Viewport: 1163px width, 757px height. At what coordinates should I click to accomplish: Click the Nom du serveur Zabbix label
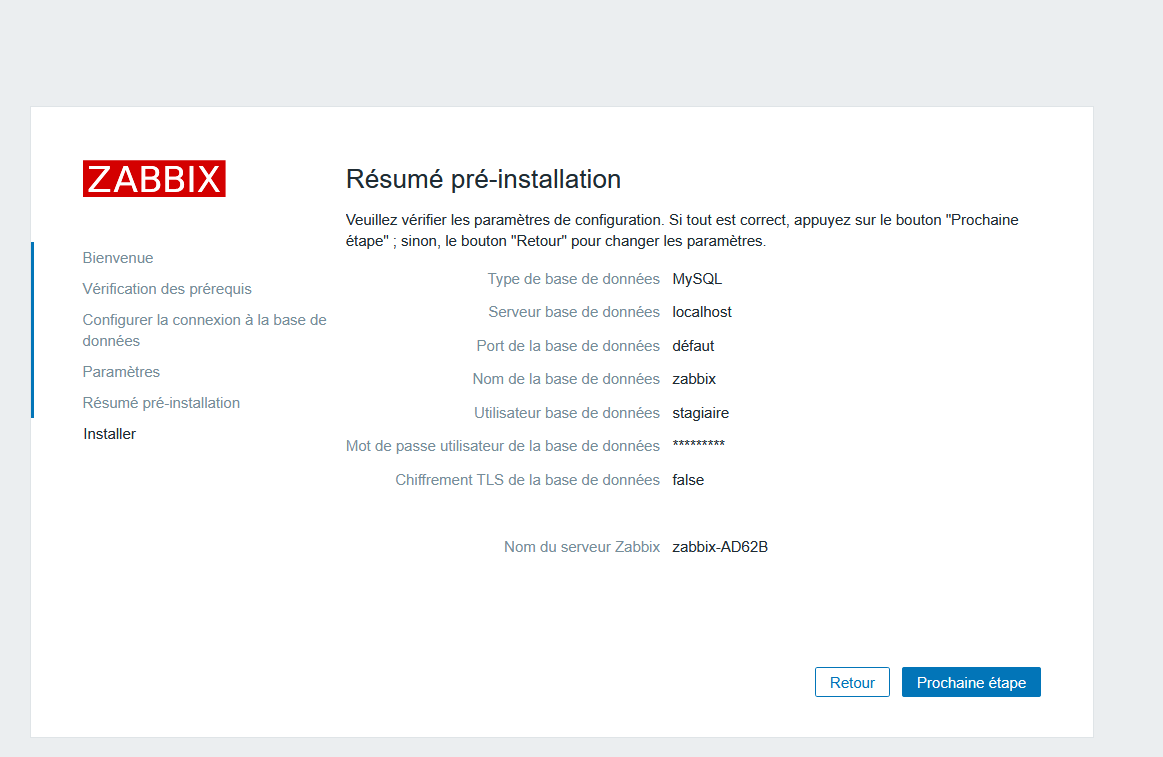(582, 546)
